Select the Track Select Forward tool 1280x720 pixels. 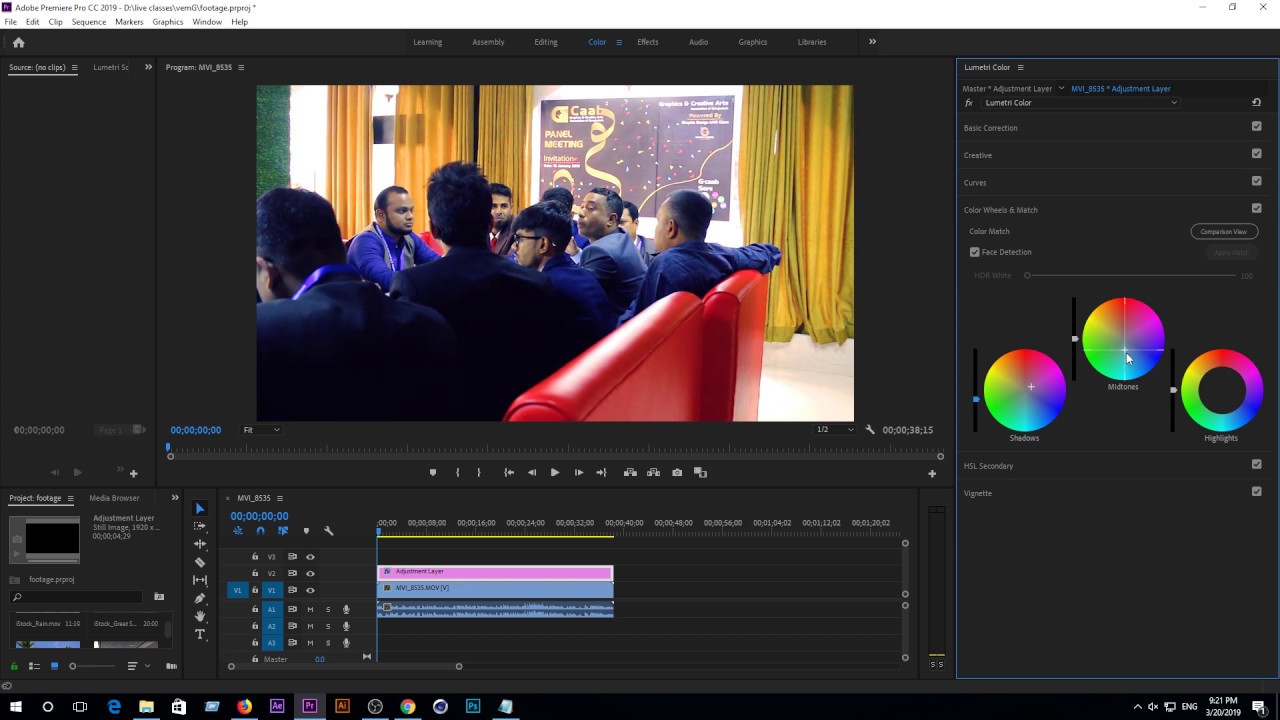(200, 526)
